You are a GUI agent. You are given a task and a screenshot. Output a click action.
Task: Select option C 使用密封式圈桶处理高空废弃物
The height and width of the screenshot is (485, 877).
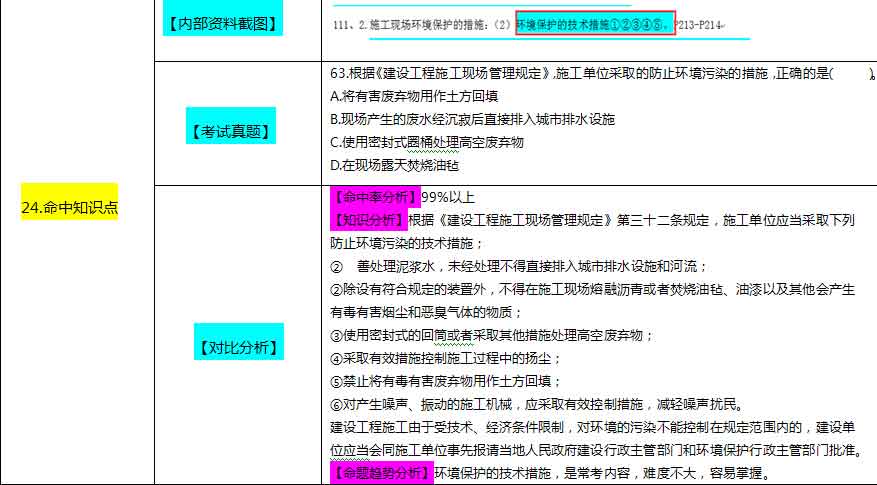[x=426, y=142]
